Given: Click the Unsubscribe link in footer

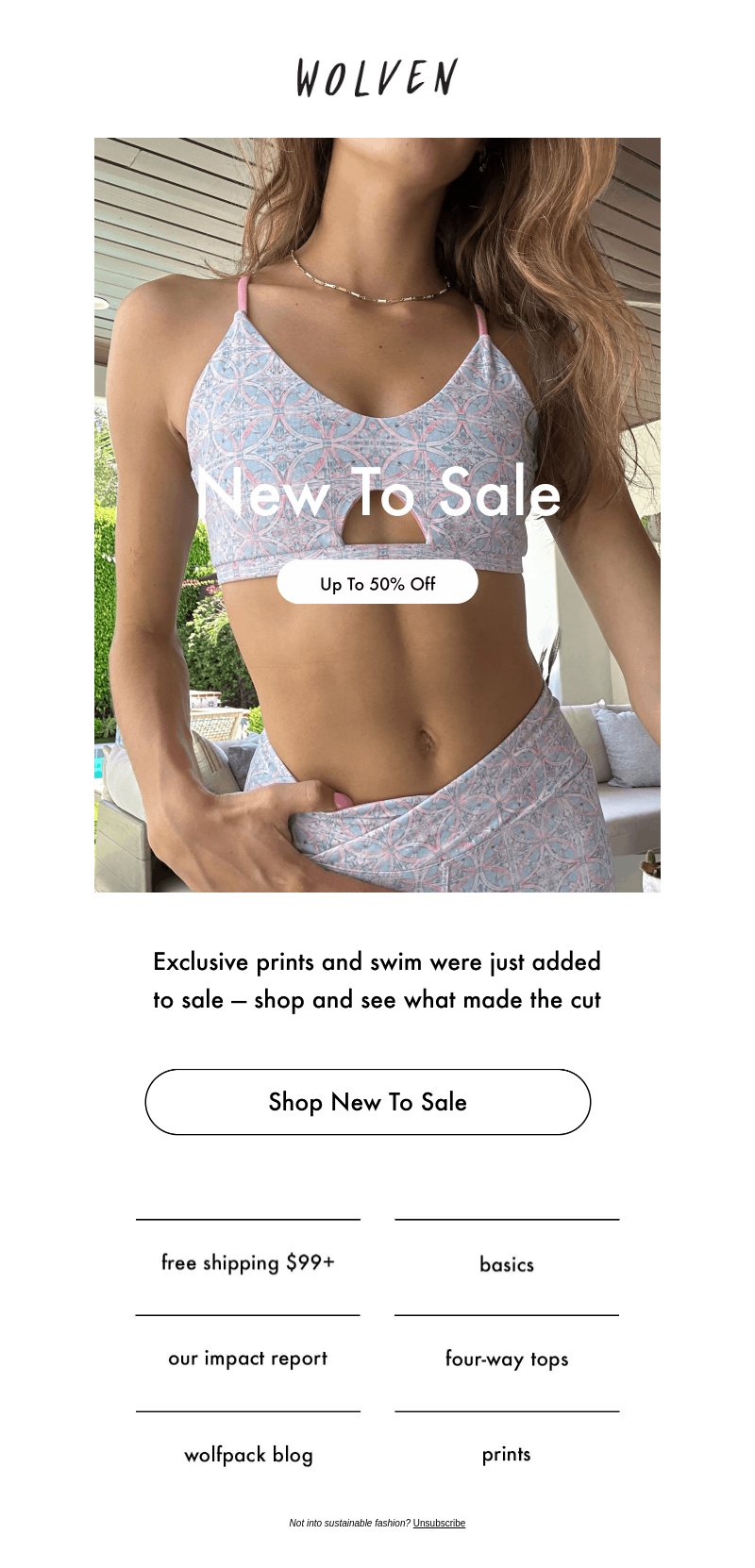Looking at the screenshot, I should click(x=439, y=1523).
